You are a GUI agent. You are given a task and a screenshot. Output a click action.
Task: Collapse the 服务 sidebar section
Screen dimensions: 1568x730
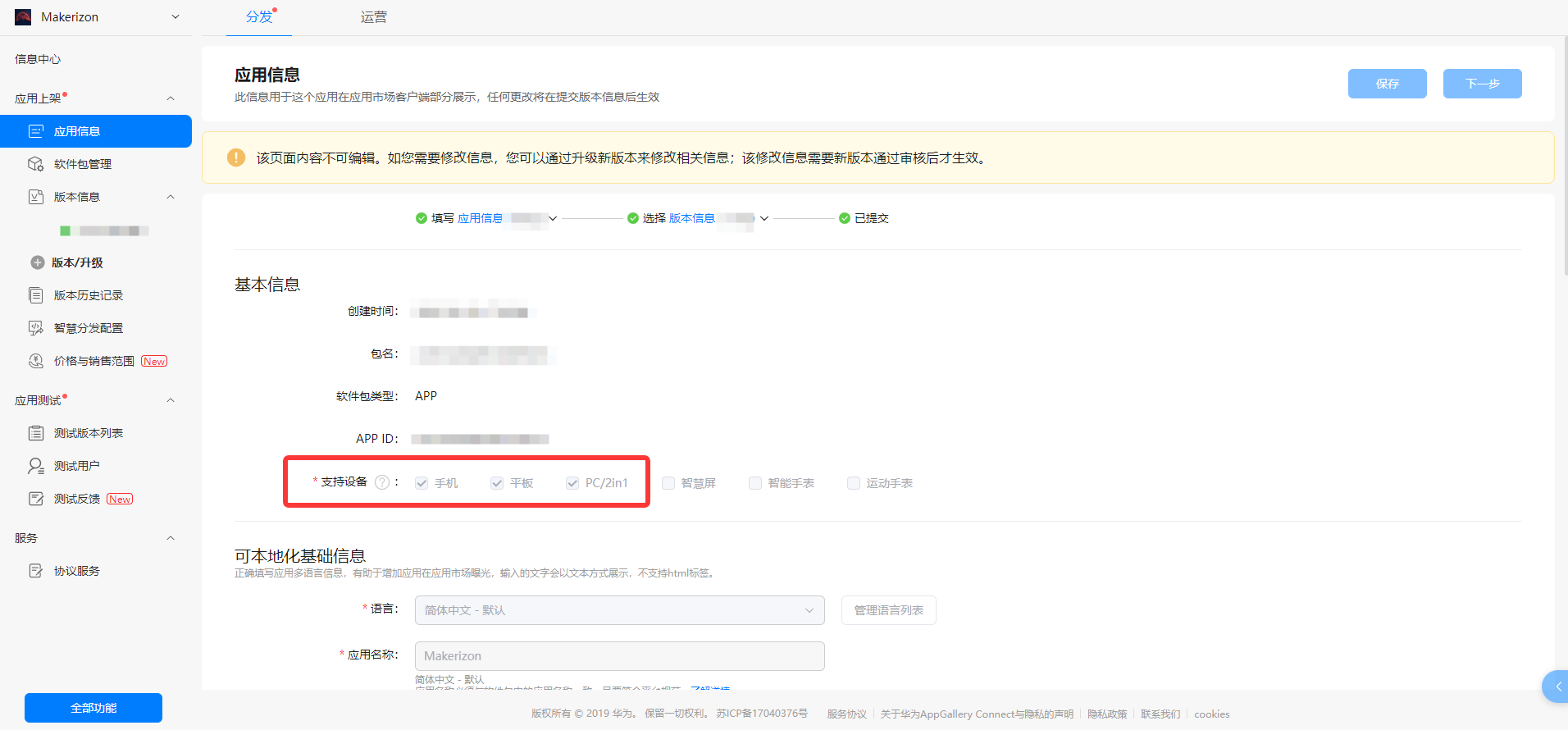pos(171,538)
